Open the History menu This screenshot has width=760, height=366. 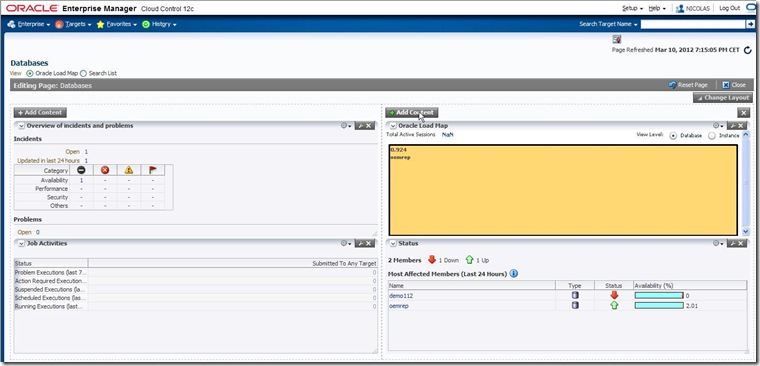tap(159, 24)
